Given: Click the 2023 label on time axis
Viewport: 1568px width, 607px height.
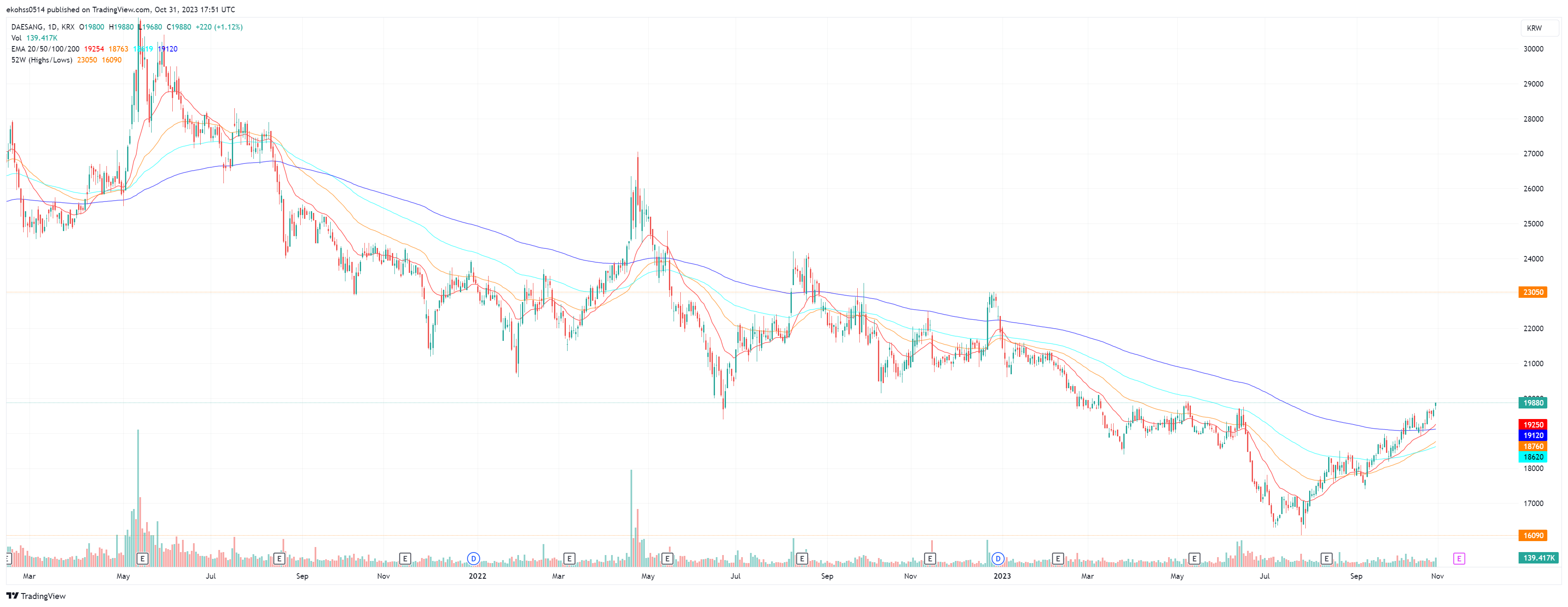Looking at the screenshot, I should coord(1002,576).
